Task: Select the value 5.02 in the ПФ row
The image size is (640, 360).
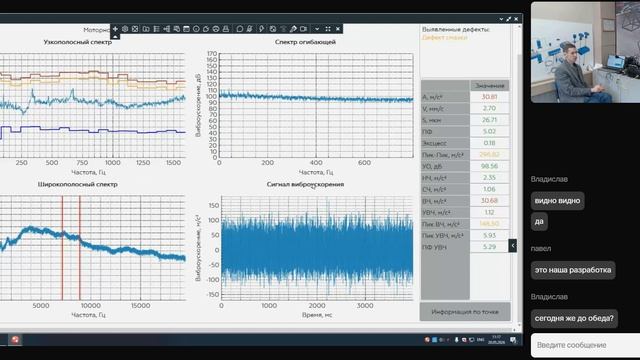Action: click(x=489, y=131)
